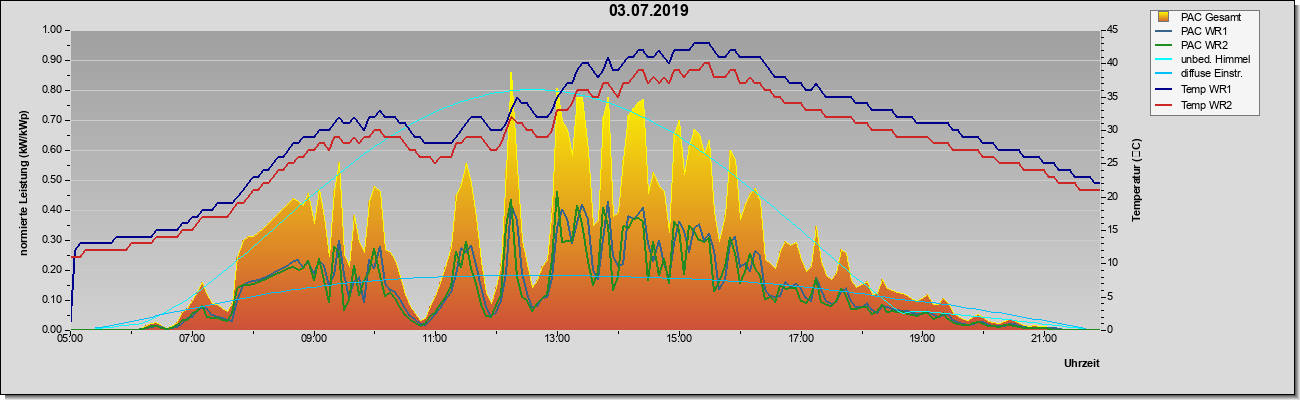Image resolution: width=1300 pixels, height=400 pixels.
Task: Click the 07:00 time axis label
Action: click(x=191, y=340)
